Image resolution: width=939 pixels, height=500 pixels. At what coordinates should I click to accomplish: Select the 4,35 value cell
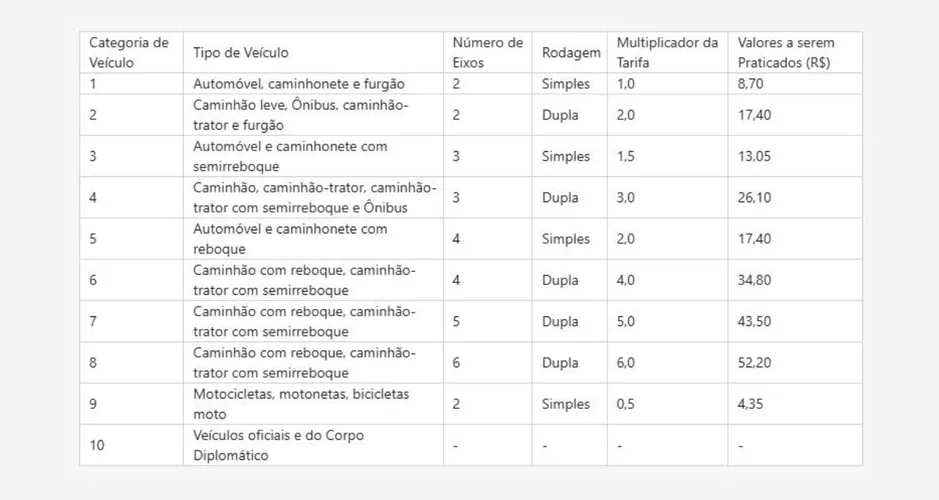coord(750,404)
